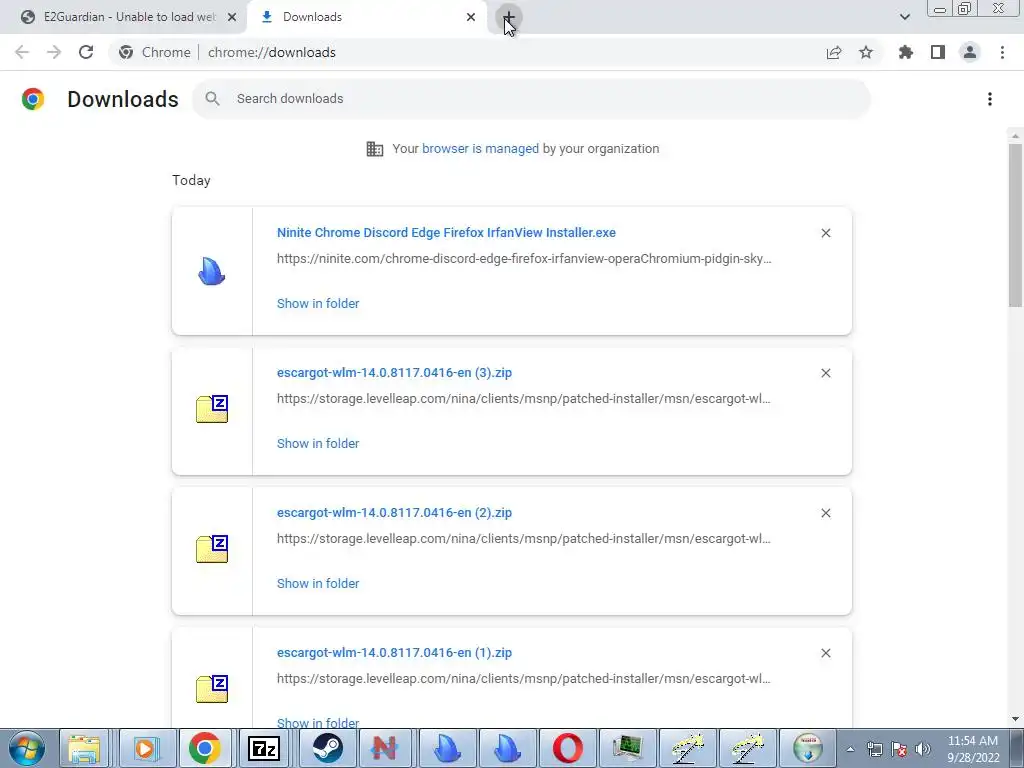Go forward to next page
The width and height of the screenshot is (1024, 768).
coord(54,52)
